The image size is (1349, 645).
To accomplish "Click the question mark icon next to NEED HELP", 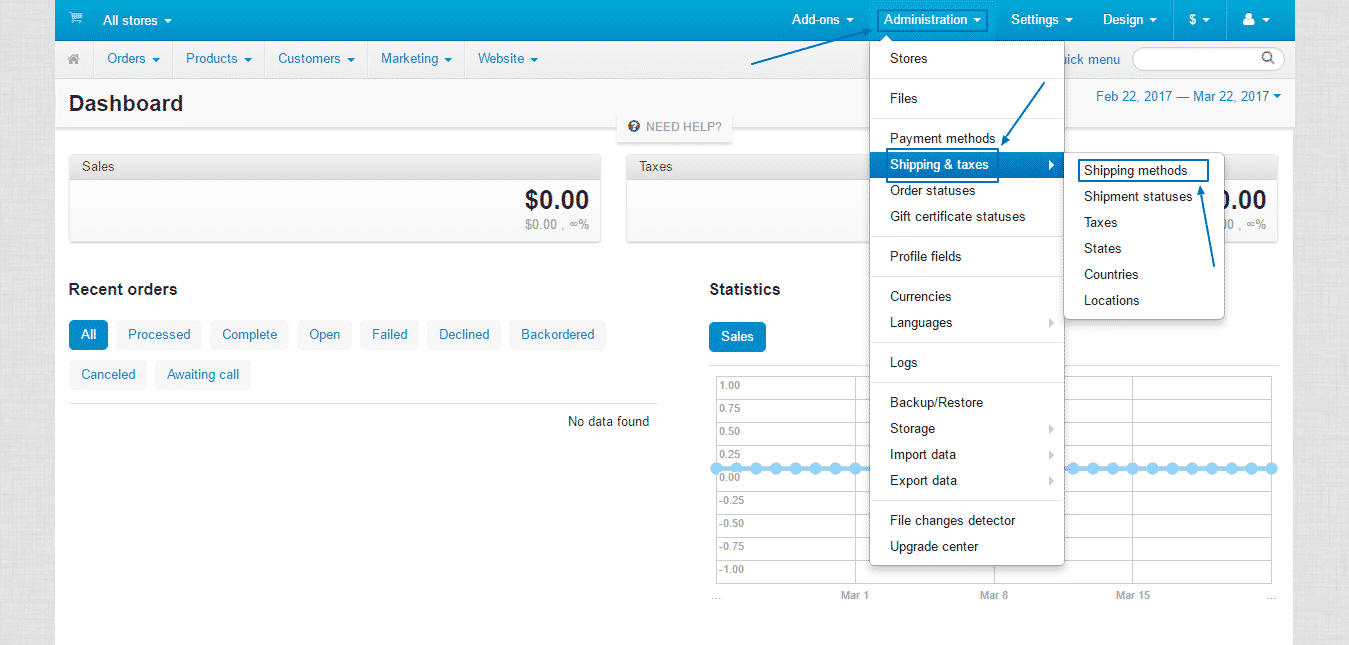I will click(x=633, y=126).
